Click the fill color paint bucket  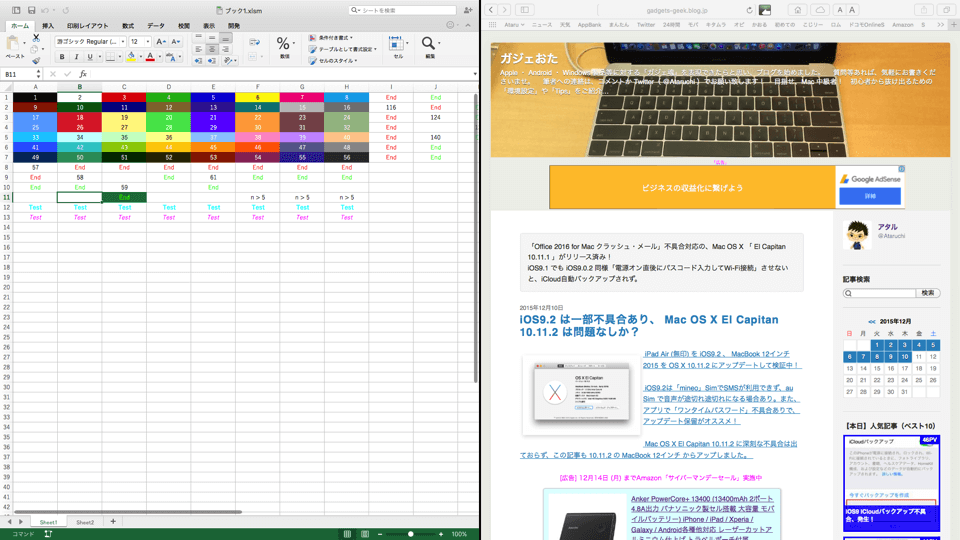131,57
